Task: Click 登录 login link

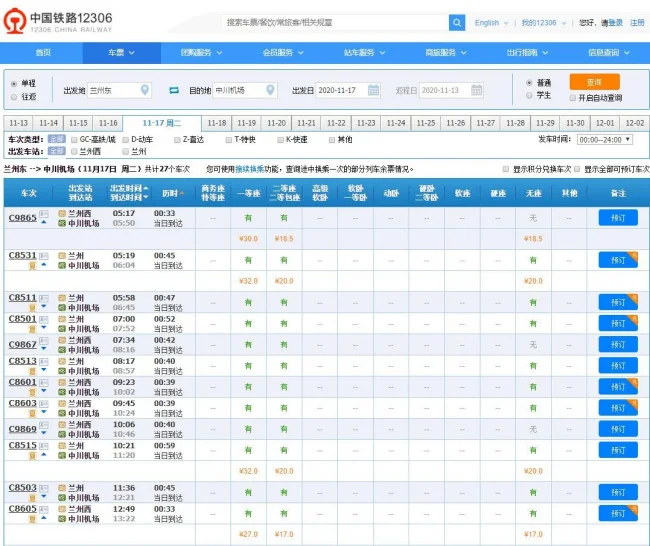Action: click(616, 23)
